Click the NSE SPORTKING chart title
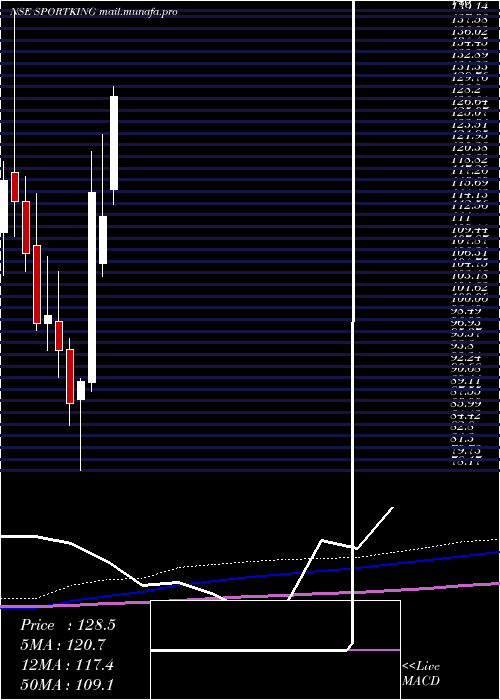Image resolution: width=500 pixels, height=700 pixels. click(95, 12)
